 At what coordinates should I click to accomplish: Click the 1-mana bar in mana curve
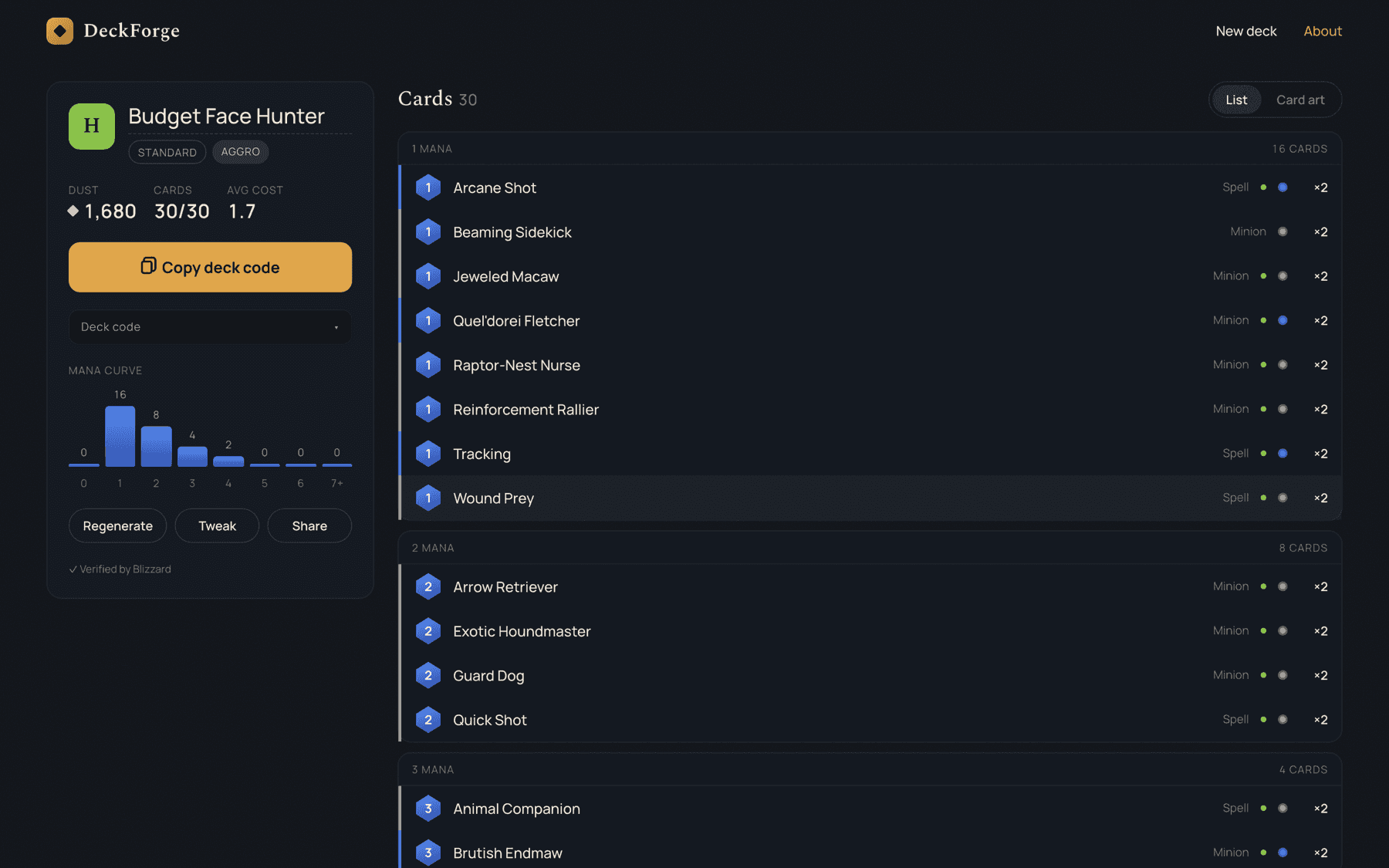120,436
